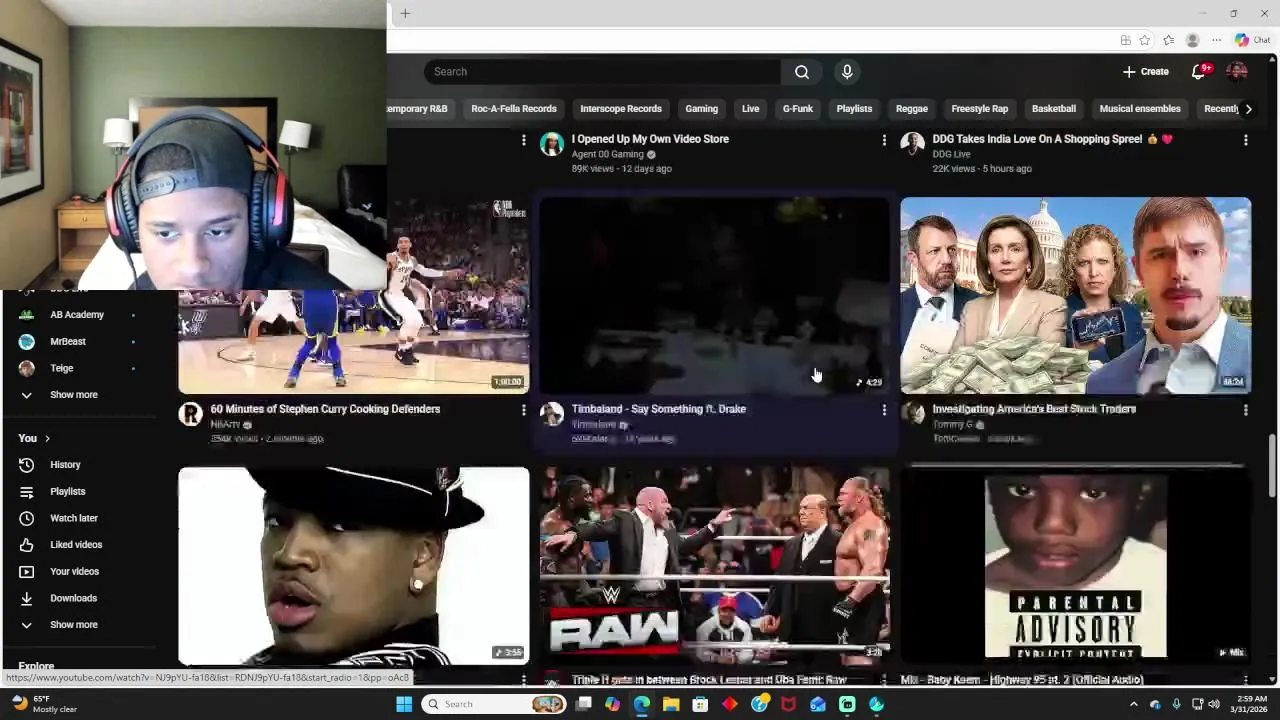
Task: Show hidden system tray icons
Action: pyautogui.click(x=1133, y=704)
